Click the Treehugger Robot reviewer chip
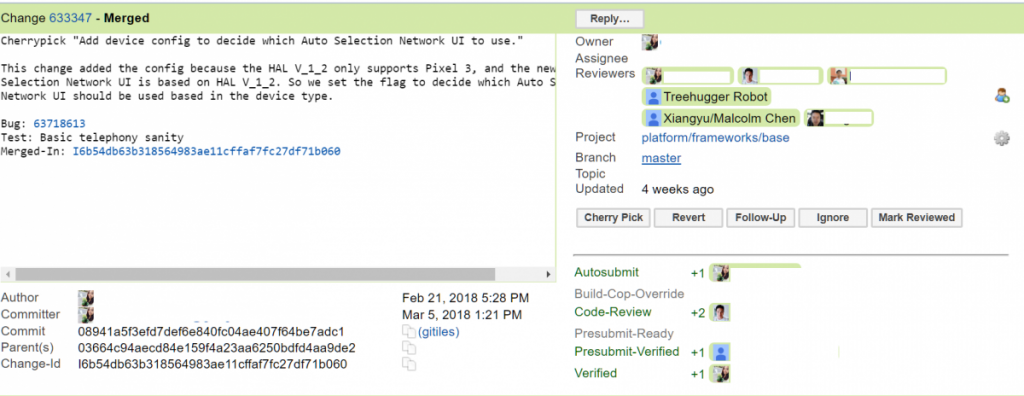 click(707, 97)
